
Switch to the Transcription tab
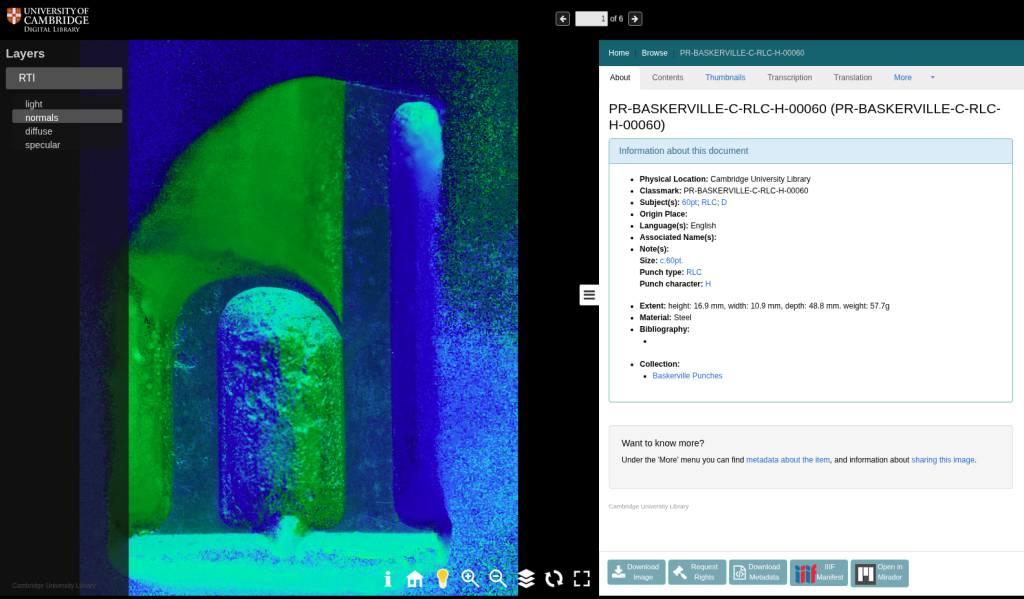tap(789, 78)
